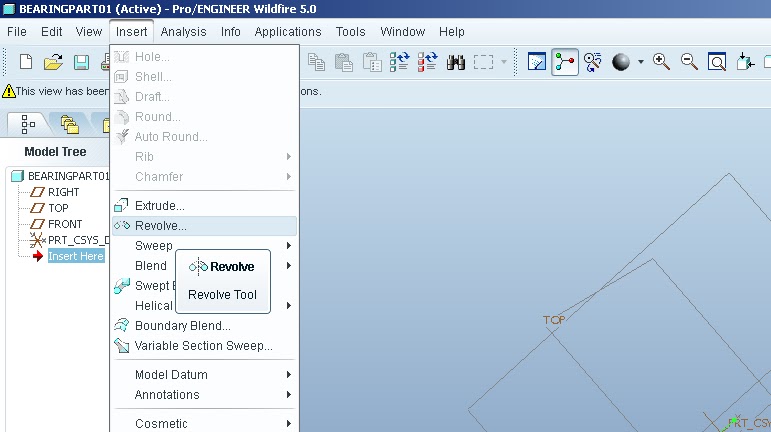Click the TOP plane label in viewport
This screenshot has width=771, height=432.
[554, 320]
